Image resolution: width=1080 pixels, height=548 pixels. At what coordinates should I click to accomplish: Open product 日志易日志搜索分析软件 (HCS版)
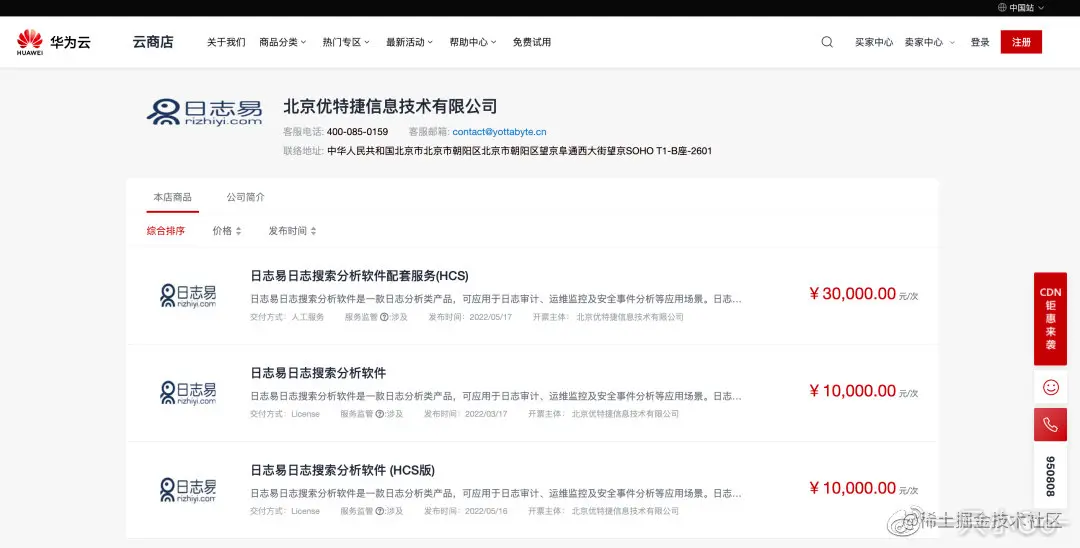(x=342, y=470)
